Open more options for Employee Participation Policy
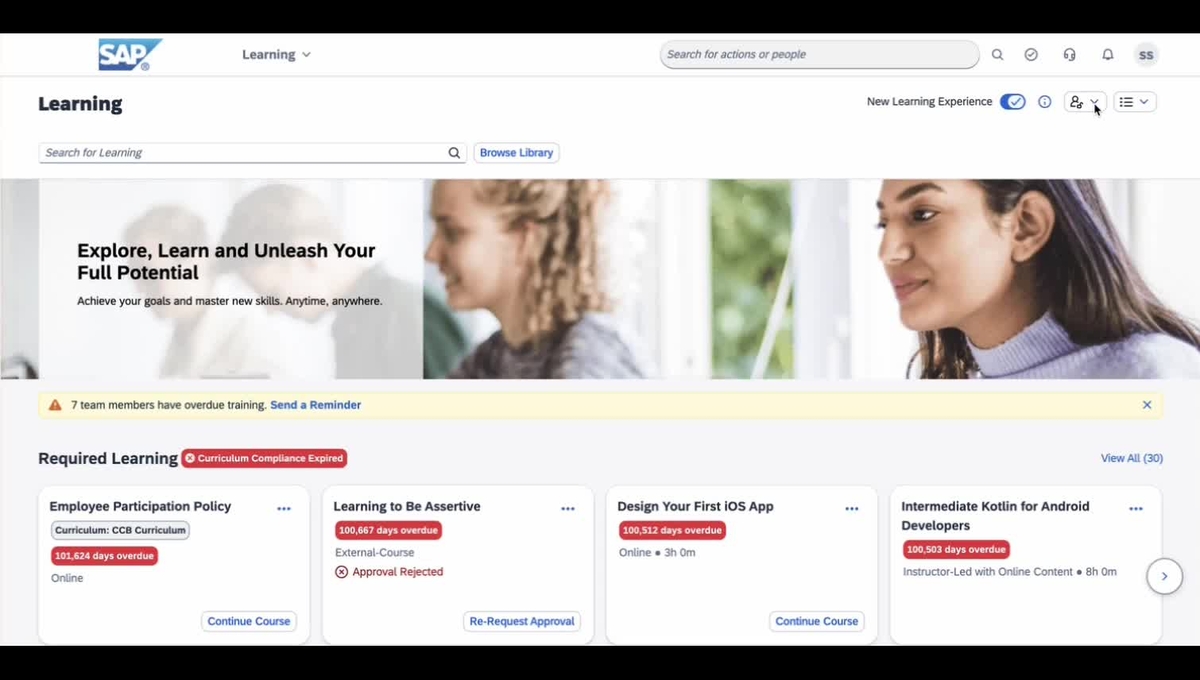Viewport: 1200px width, 680px height. [284, 509]
